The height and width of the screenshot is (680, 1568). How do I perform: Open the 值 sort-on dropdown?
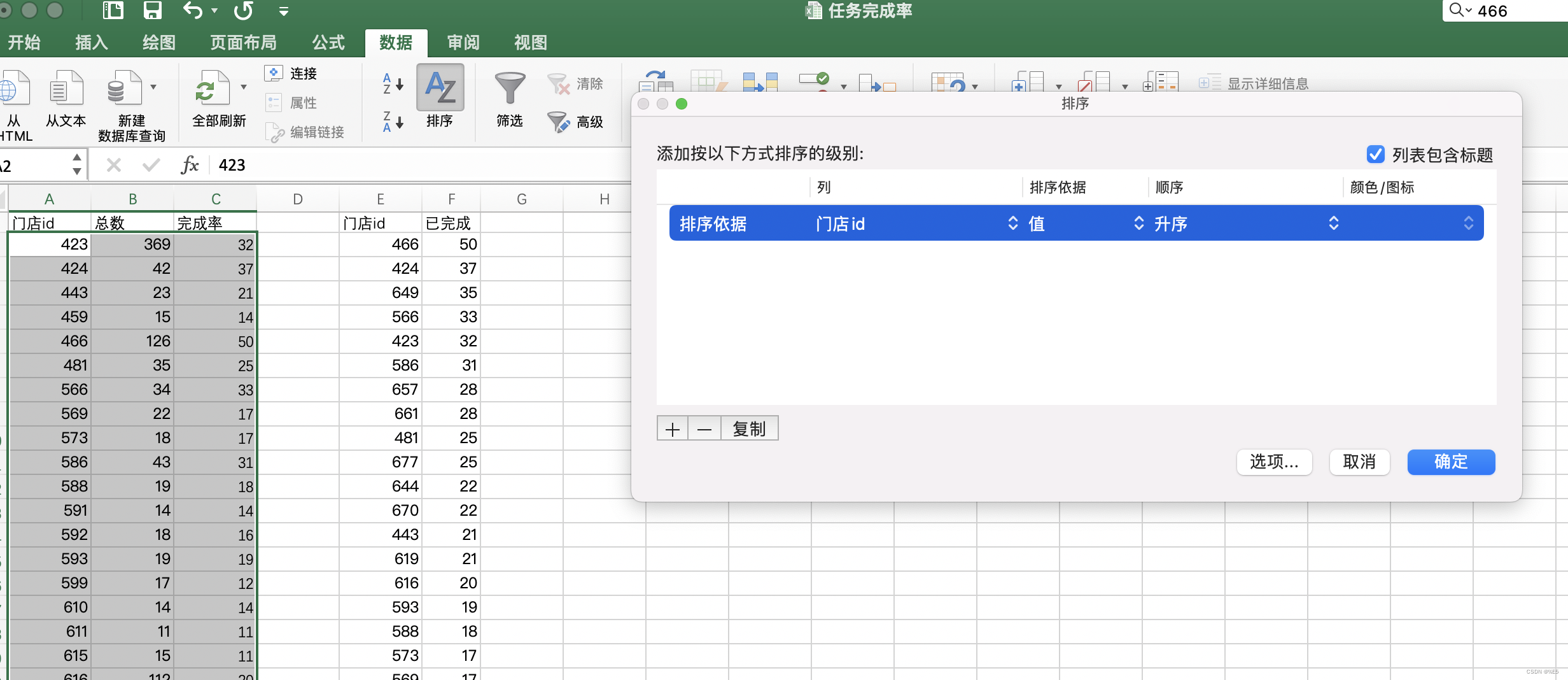pos(1139,223)
